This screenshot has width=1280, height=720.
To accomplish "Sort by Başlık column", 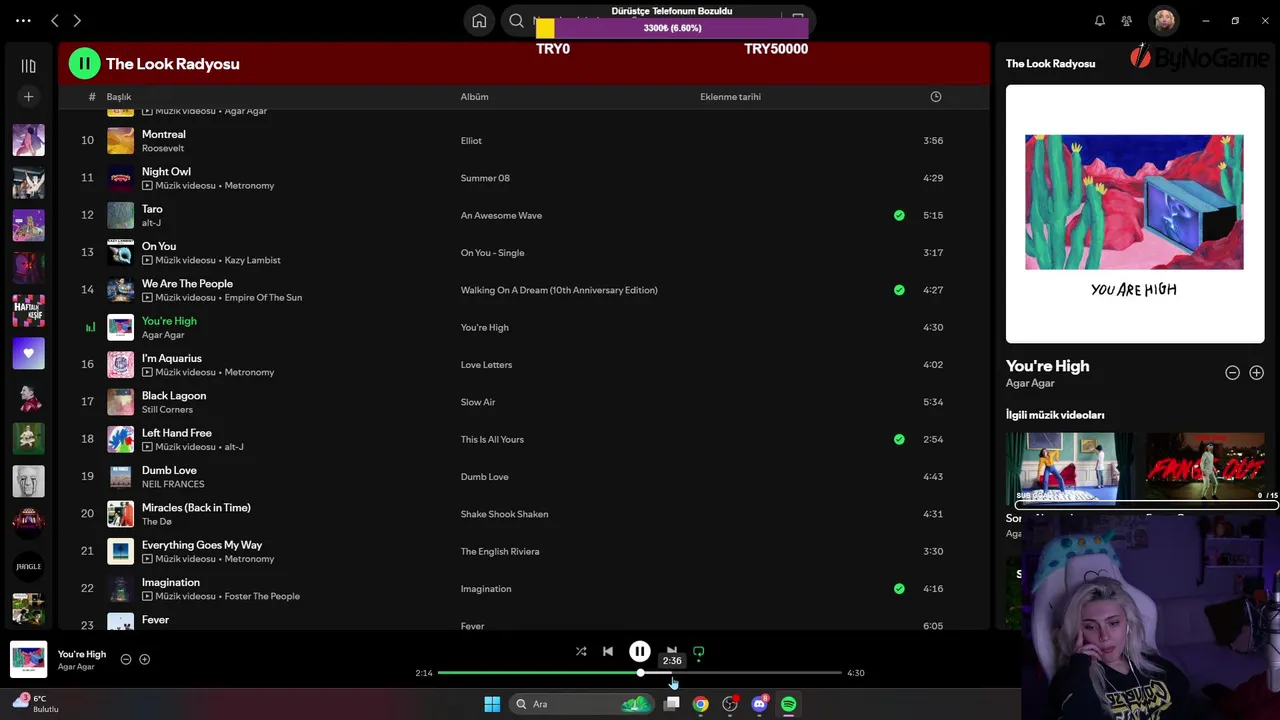I will 119,97.
